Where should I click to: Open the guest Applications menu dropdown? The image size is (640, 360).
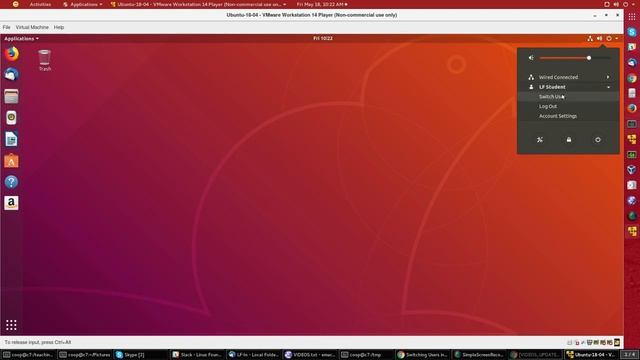pyautogui.click(x=21, y=38)
